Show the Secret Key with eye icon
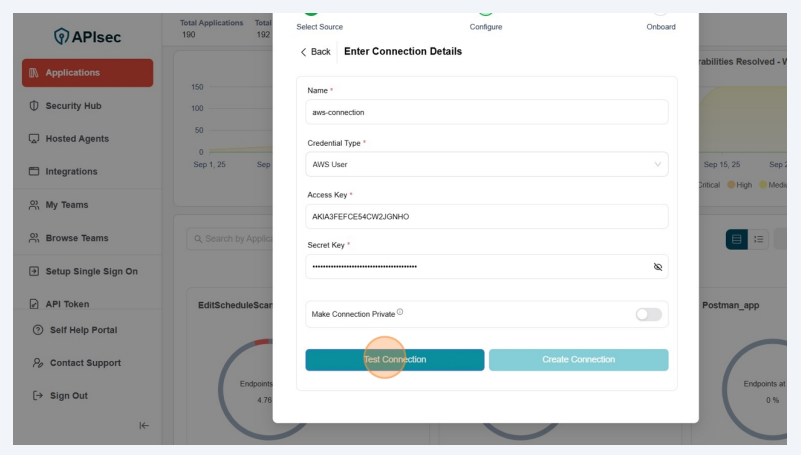This screenshot has height=455, width=801. pyautogui.click(x=657, y=267)
